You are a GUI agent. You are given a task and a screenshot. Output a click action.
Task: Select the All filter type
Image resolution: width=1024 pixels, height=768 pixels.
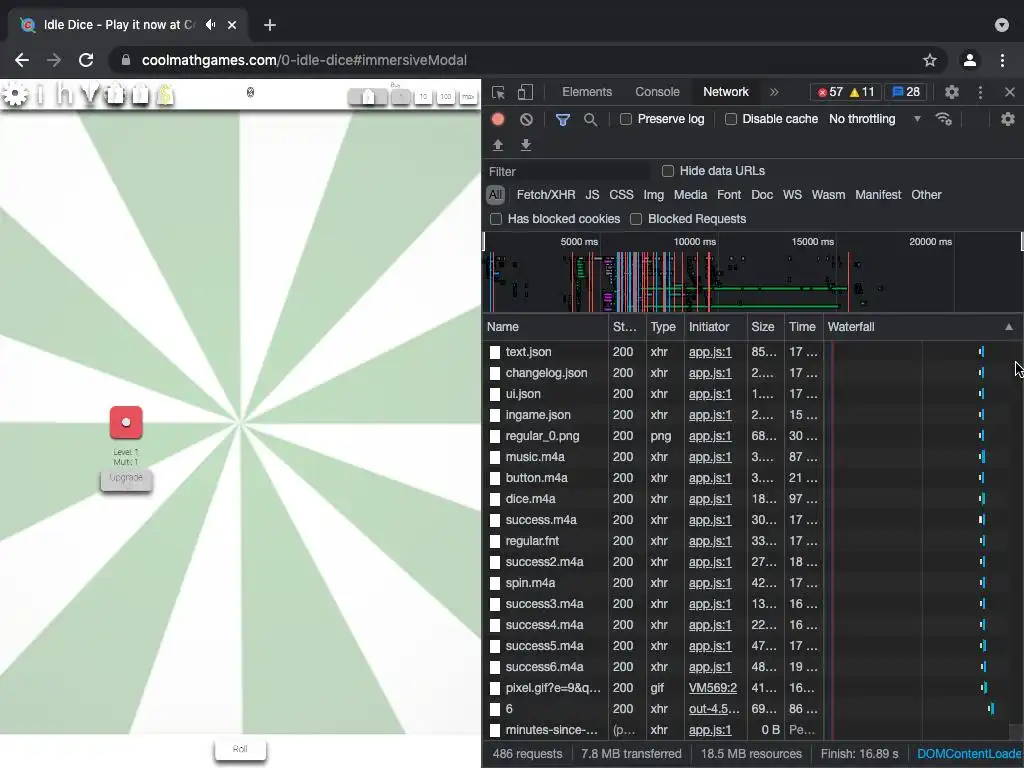pyautogui.click(x=495, y=195)
